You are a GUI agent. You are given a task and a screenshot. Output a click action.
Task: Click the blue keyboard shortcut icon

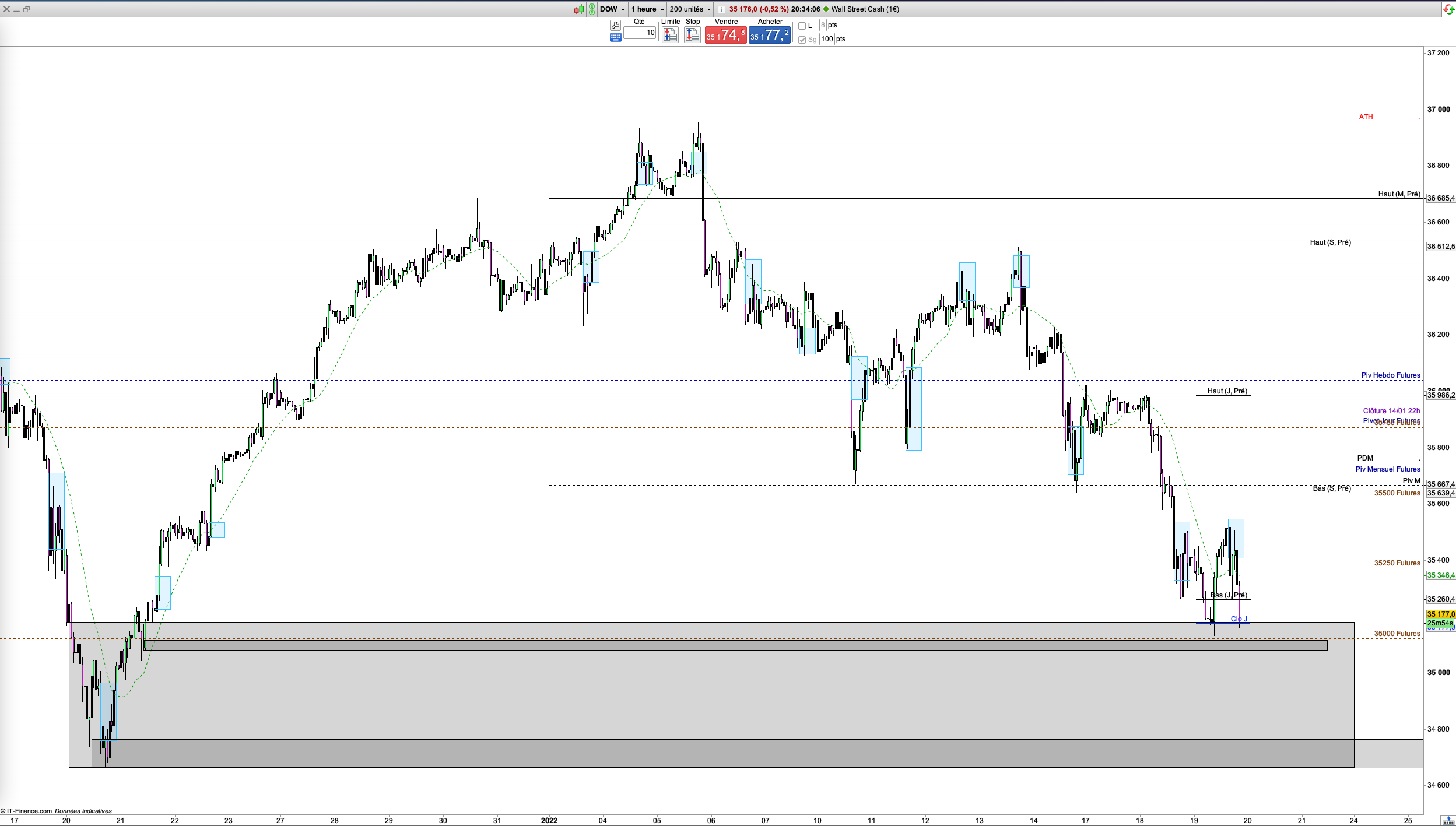pos(615,37)
